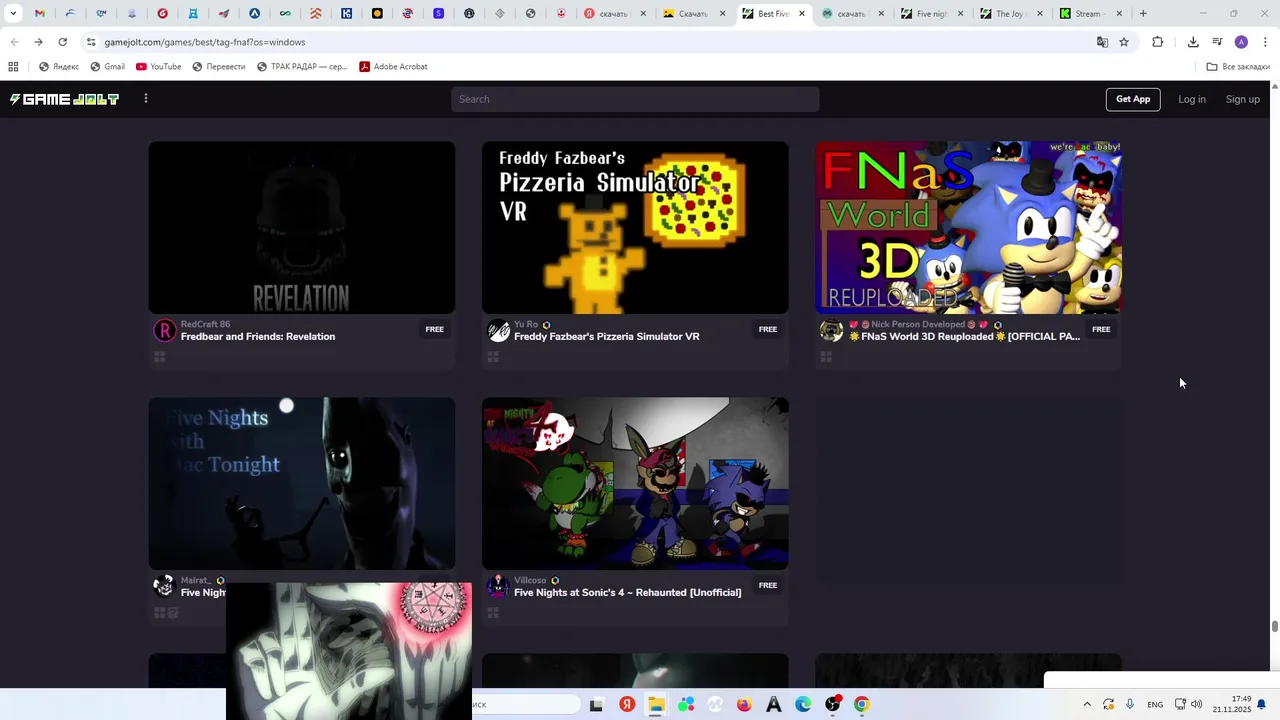Open Chrome downloads icon

click(x=1193, y=42)
